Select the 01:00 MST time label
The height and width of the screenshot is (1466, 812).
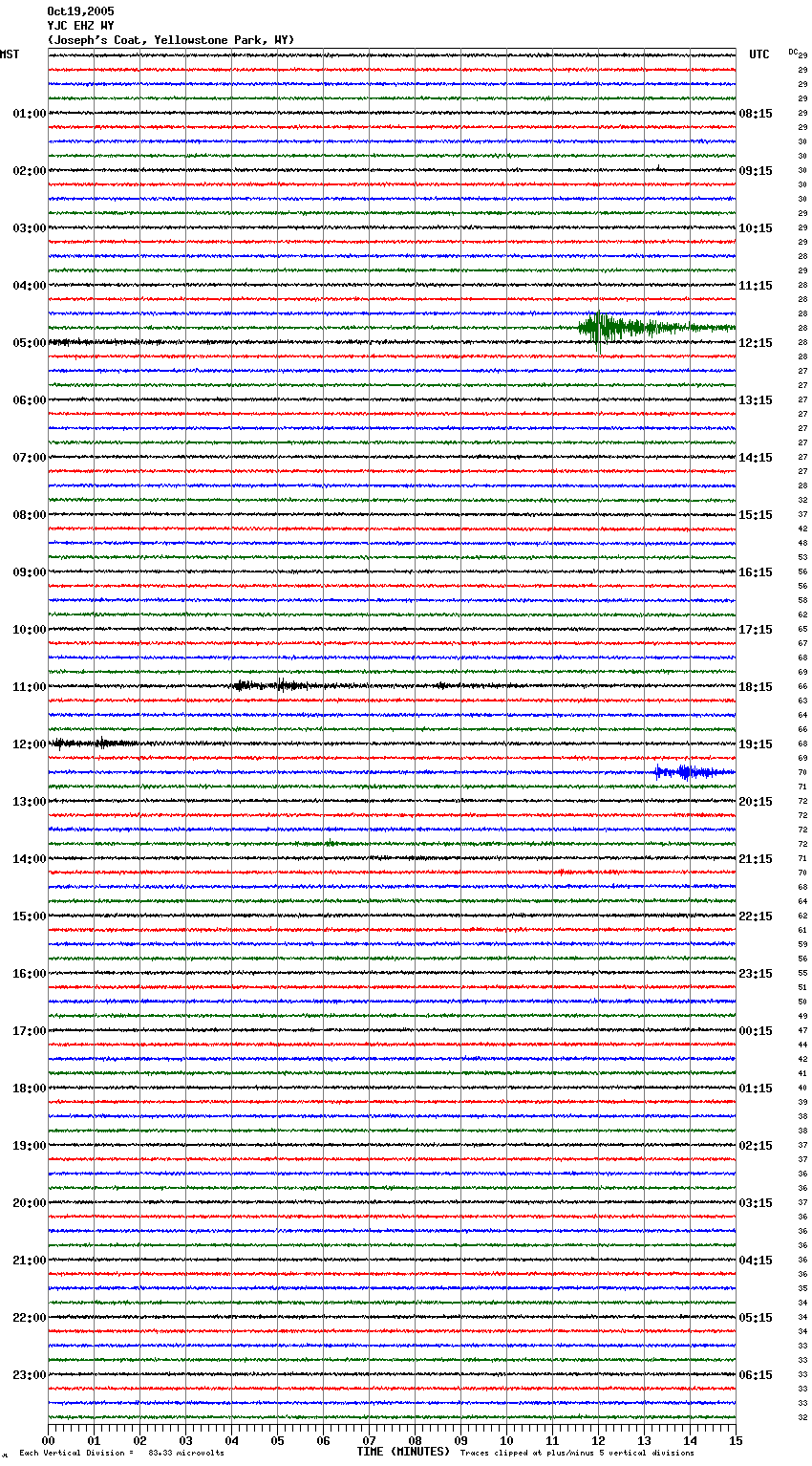tap(30, 114)
